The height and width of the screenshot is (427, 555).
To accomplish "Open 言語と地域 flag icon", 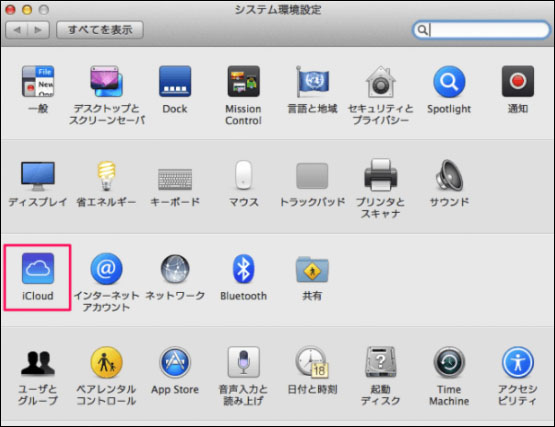I will point(312,81).
